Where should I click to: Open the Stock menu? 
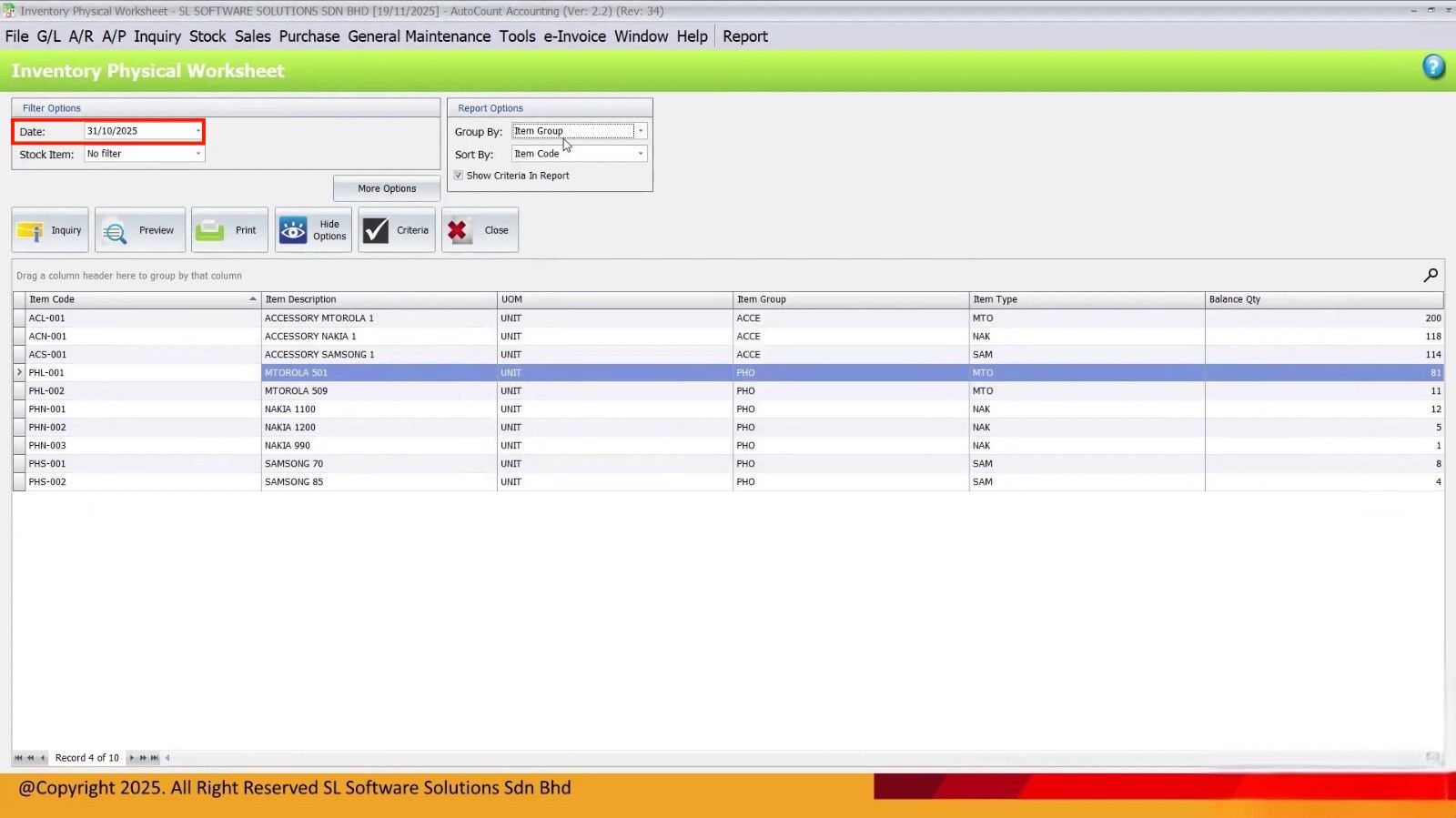click(x=207, y=36)
